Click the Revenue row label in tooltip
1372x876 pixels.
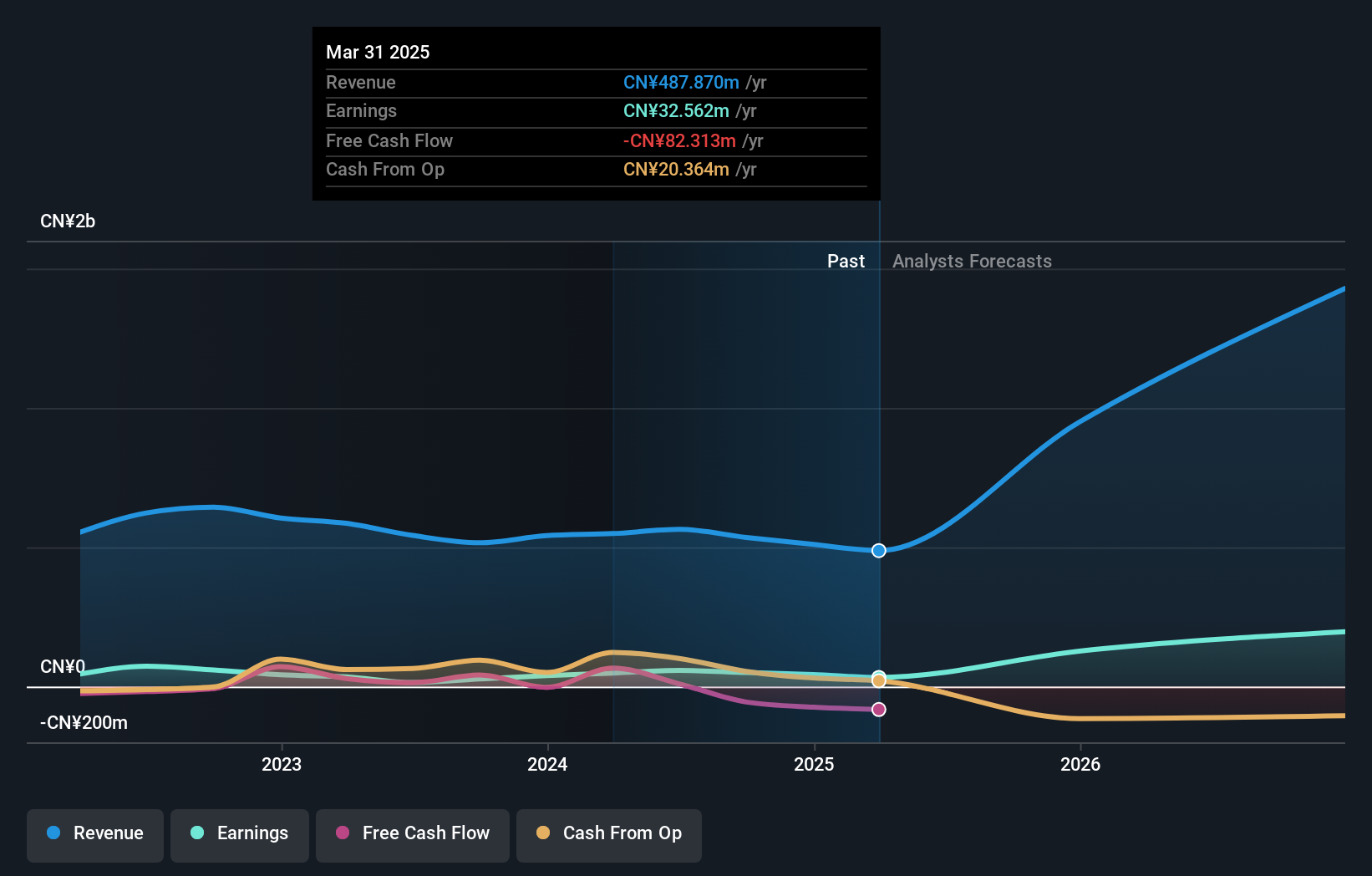click(361, 83)
